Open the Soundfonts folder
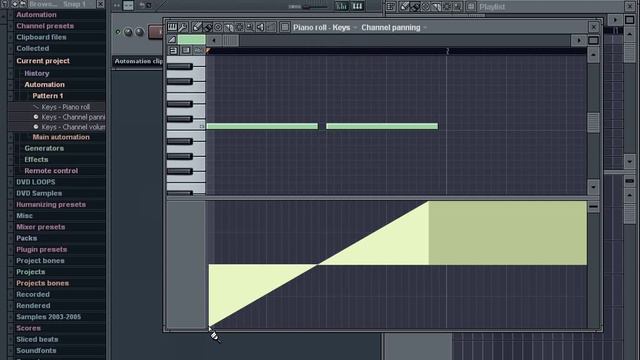The height and width of the screenshot is (360, 640). (36, 350)
